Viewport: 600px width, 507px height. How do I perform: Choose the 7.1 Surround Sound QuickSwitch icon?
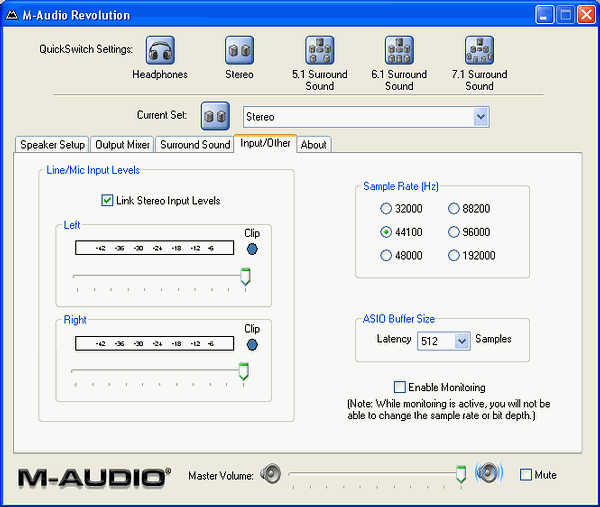point(479,51)
